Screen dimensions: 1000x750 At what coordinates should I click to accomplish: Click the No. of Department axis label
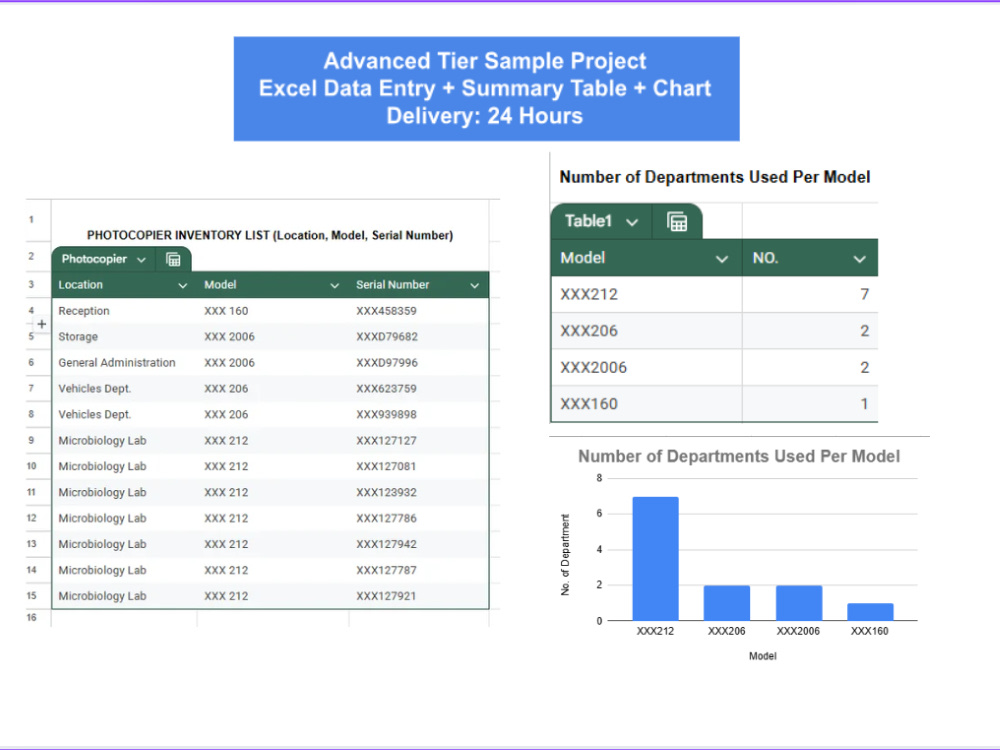click(565, 555)
